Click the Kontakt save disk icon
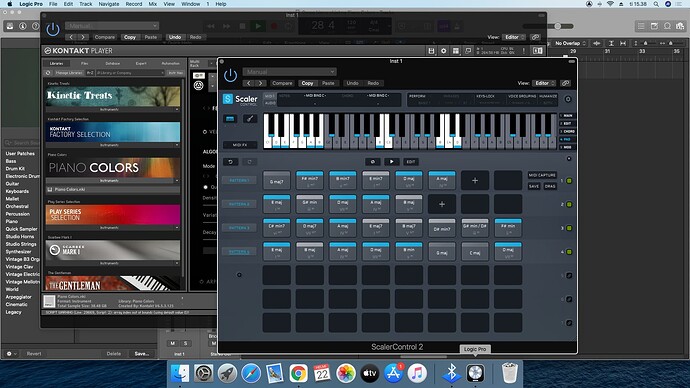Image resolution: width=690 pixels, height=388 pixels. (431, 51)
